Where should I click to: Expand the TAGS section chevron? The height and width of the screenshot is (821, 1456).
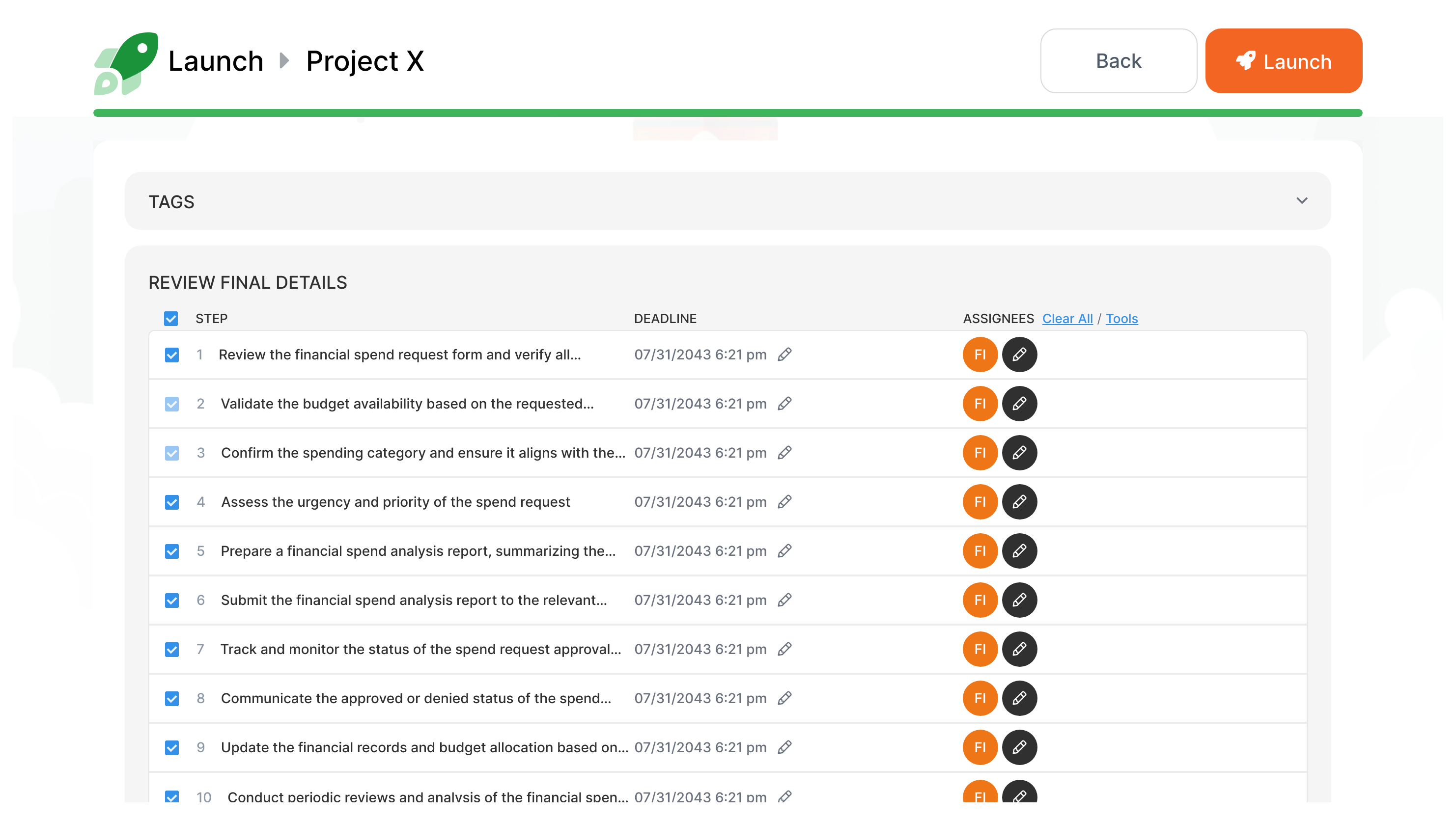pos(1302,201)
